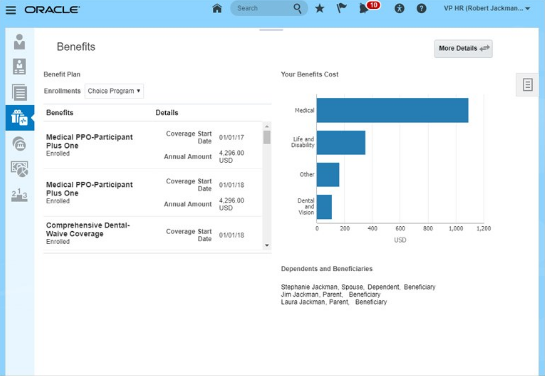Image resolution: width=545 pixels, height=376 pixels.
Task: Open the VP HR Robert Jackman user menu
Action: [x=487, y=8]
